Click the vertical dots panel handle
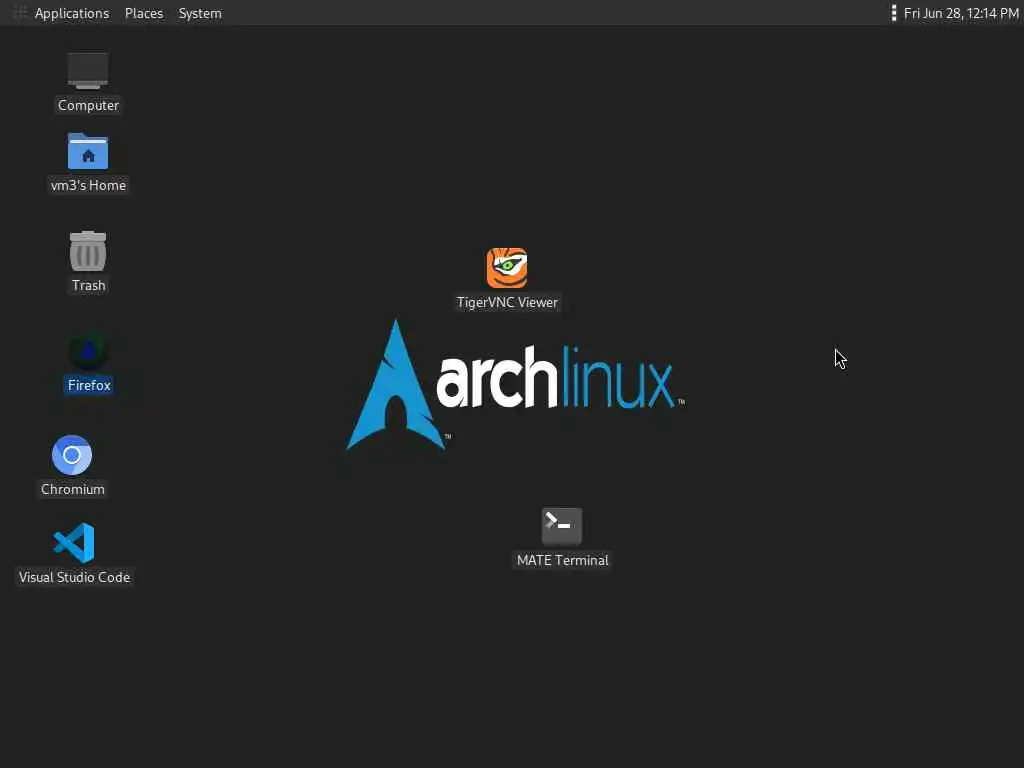Viewport: 1024px width, 768px height. [x=893, y=13]
